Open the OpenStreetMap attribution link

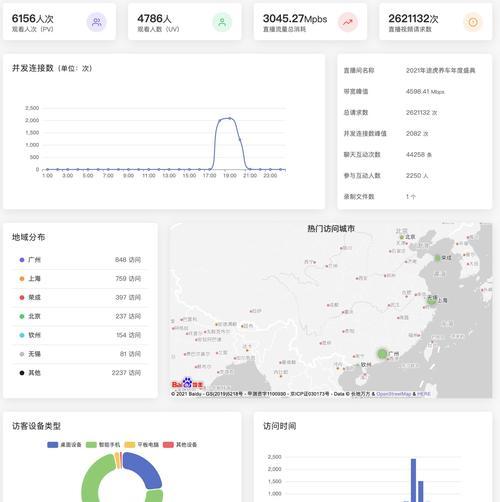(x=394, y=394)
